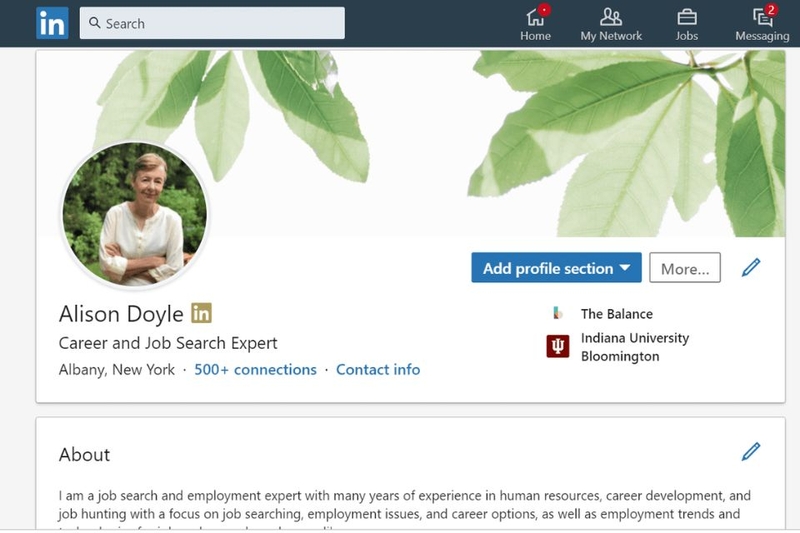This screenshot has width=800, height=533.
Task: Click the More... button
Action: pyautogui.click(x=685, y=268)
